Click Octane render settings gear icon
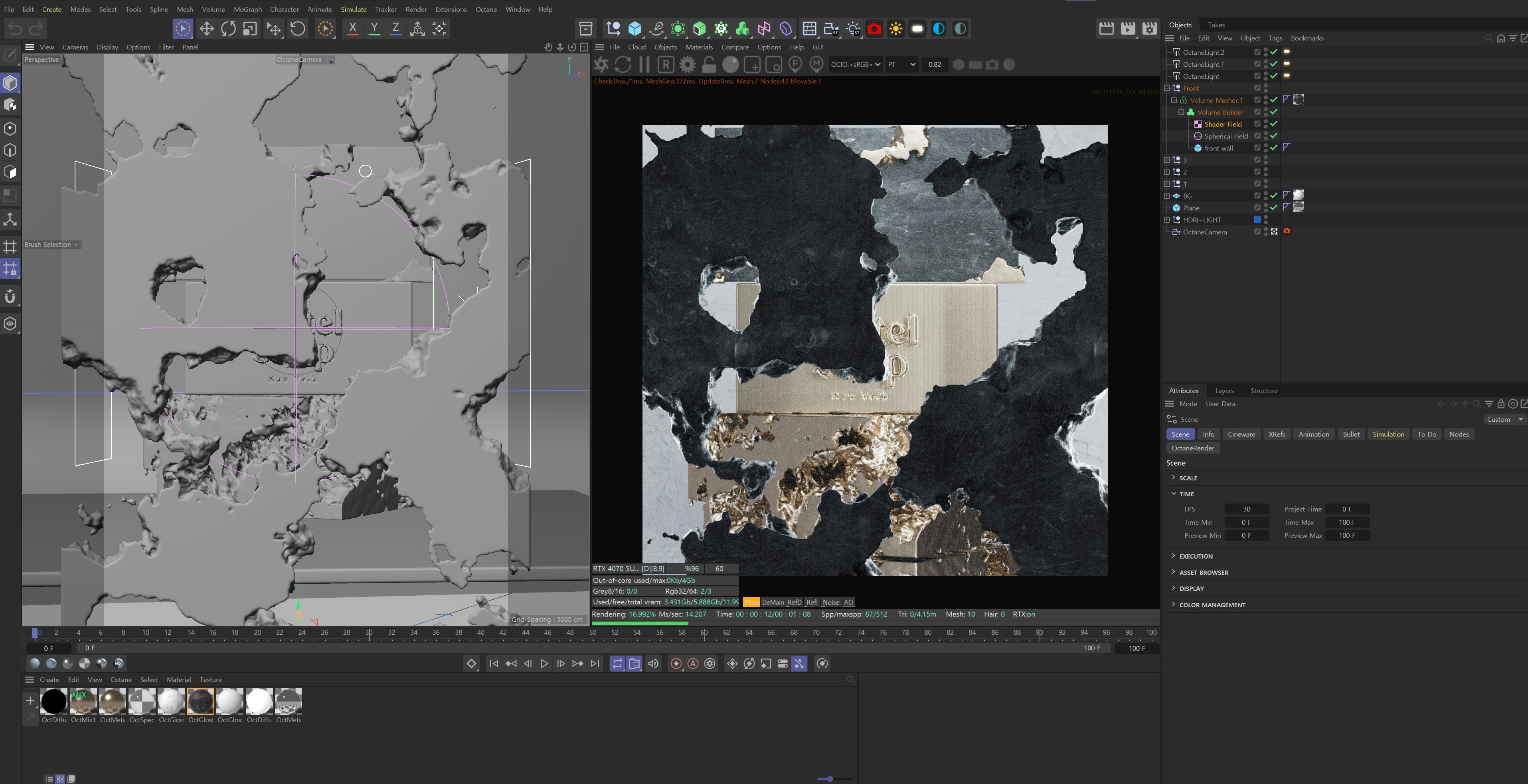Viewport: 1528px width, 784px height. point(688,64)
